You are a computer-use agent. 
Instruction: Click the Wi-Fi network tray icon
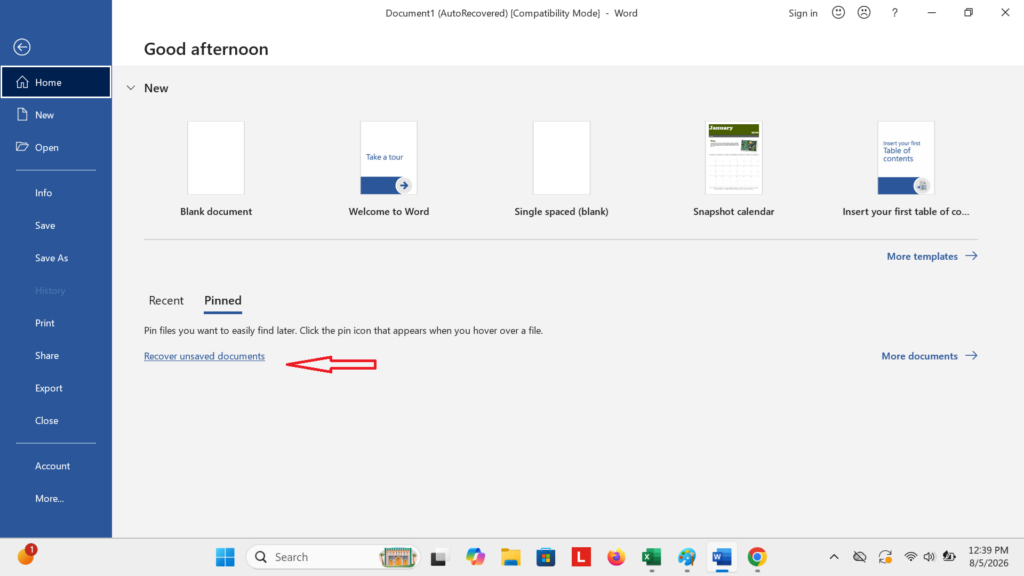[x=910, y=557]
